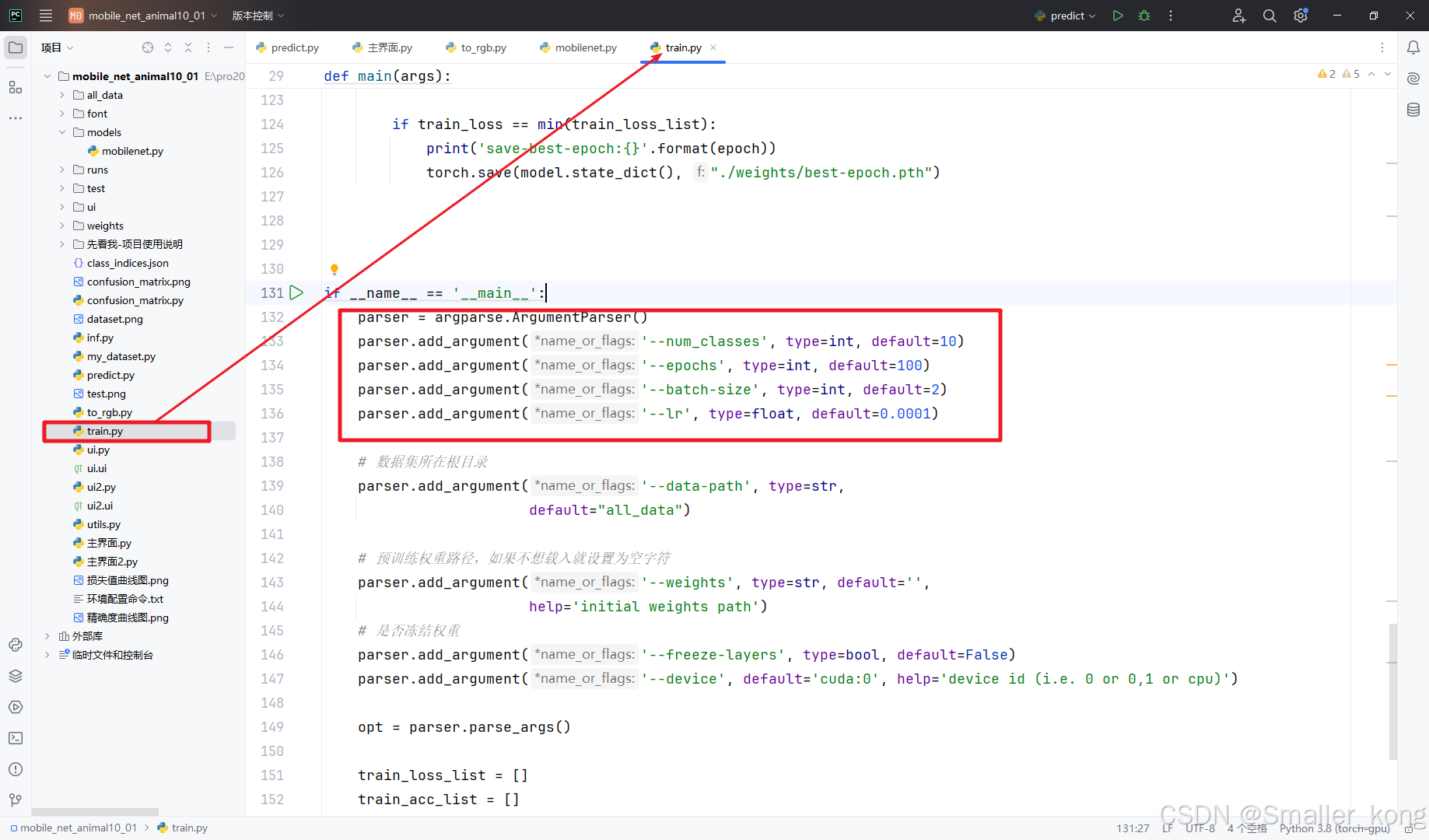Open the predict run configuration dropdown

pyautogui.click(x=1065, y=16)
